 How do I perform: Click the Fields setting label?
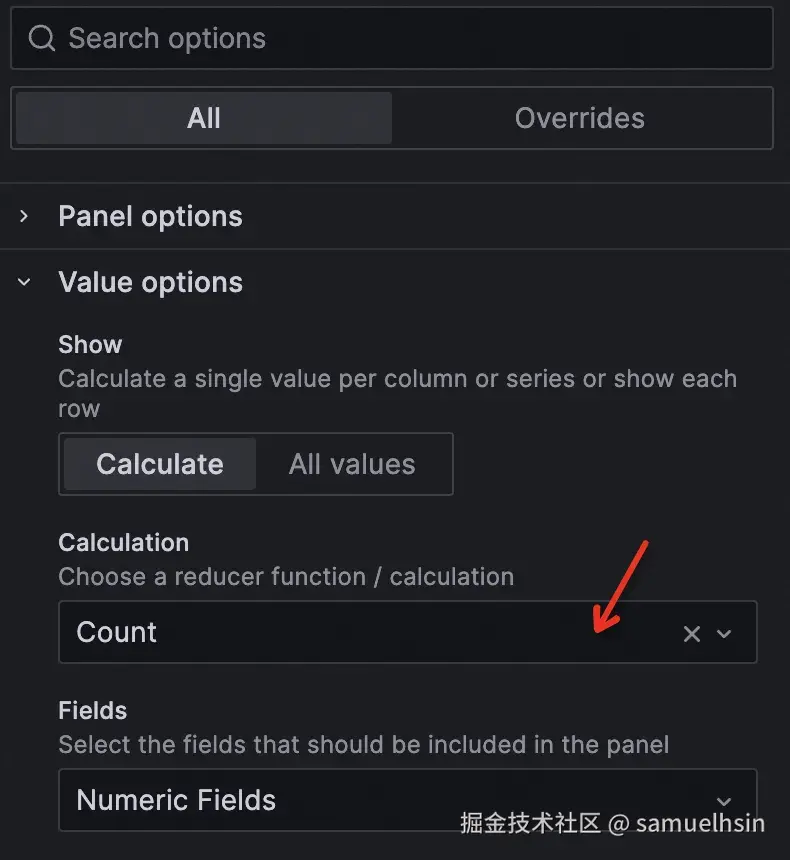click(92, 710)
